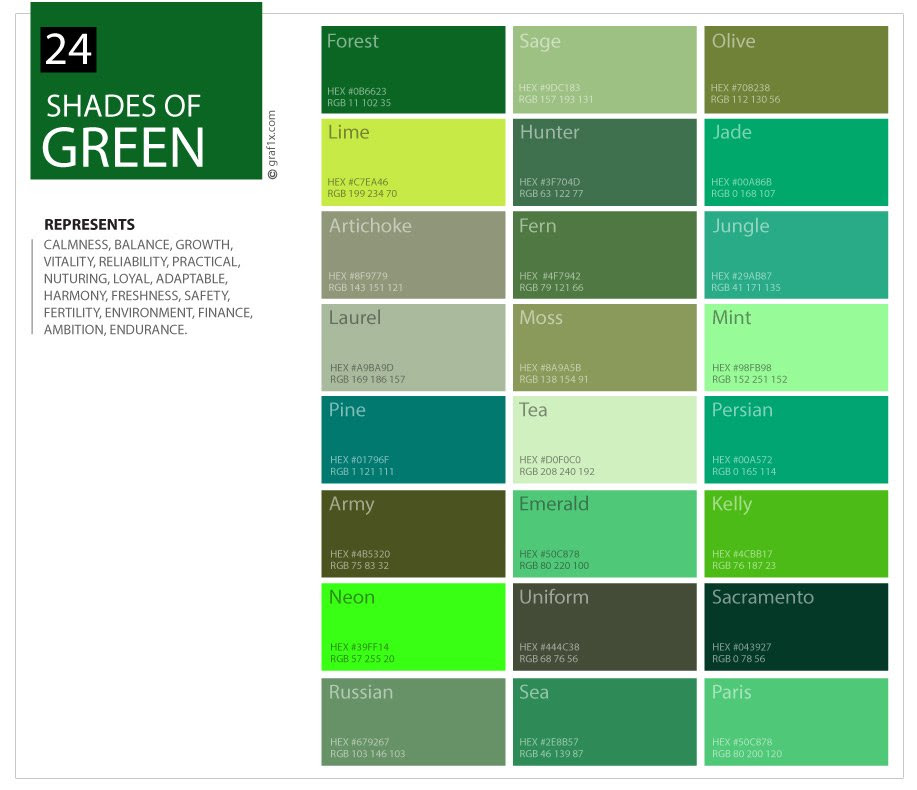Click the Emerald swatch

pyautogui.click(x=604, y=532)
